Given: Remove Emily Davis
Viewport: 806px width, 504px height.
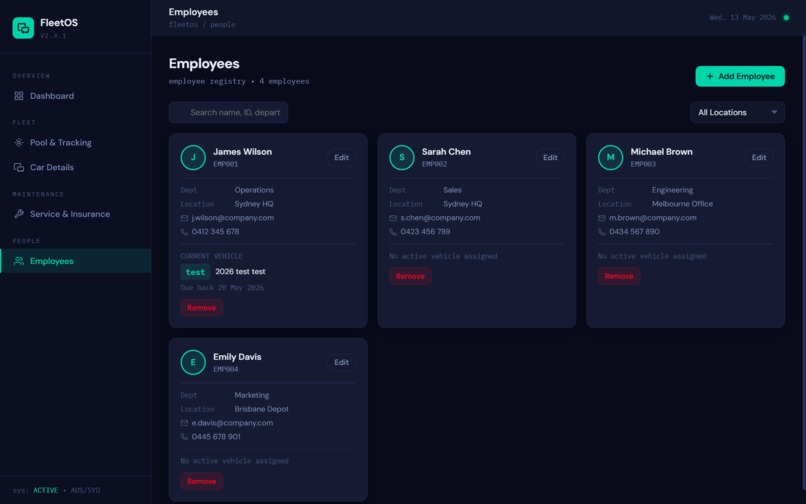Looking at the screenshot, I should pyautogui.click(x=202, y=481).
